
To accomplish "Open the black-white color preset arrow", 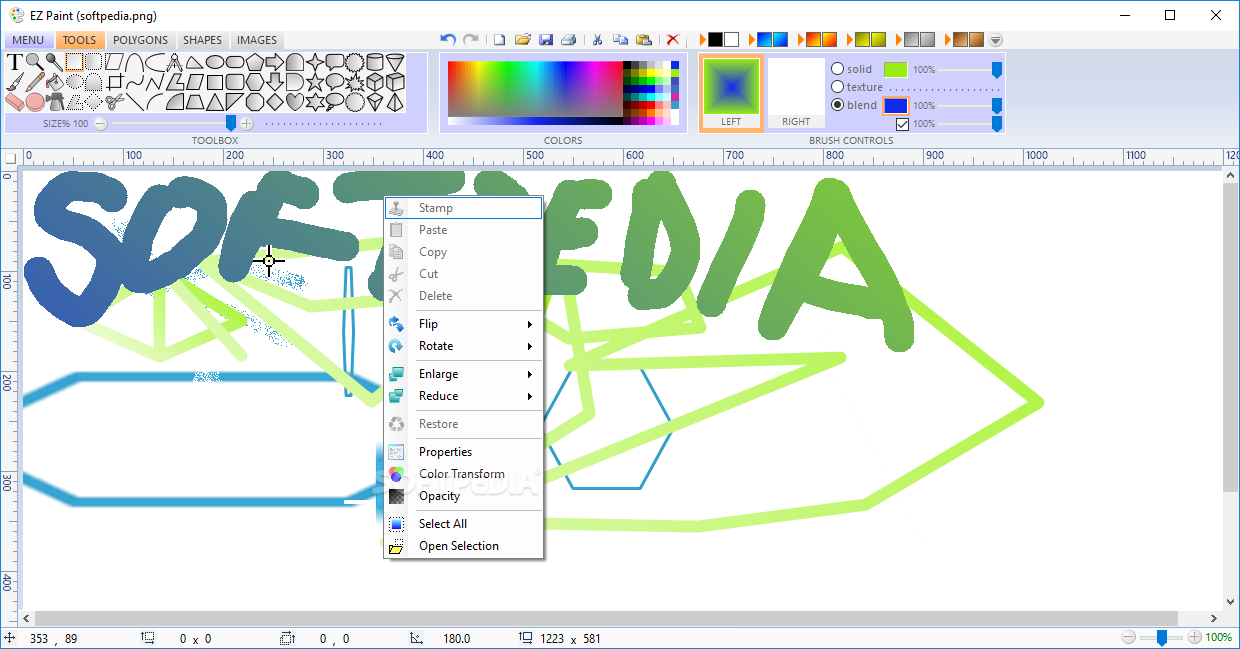I will coord(703,40).
